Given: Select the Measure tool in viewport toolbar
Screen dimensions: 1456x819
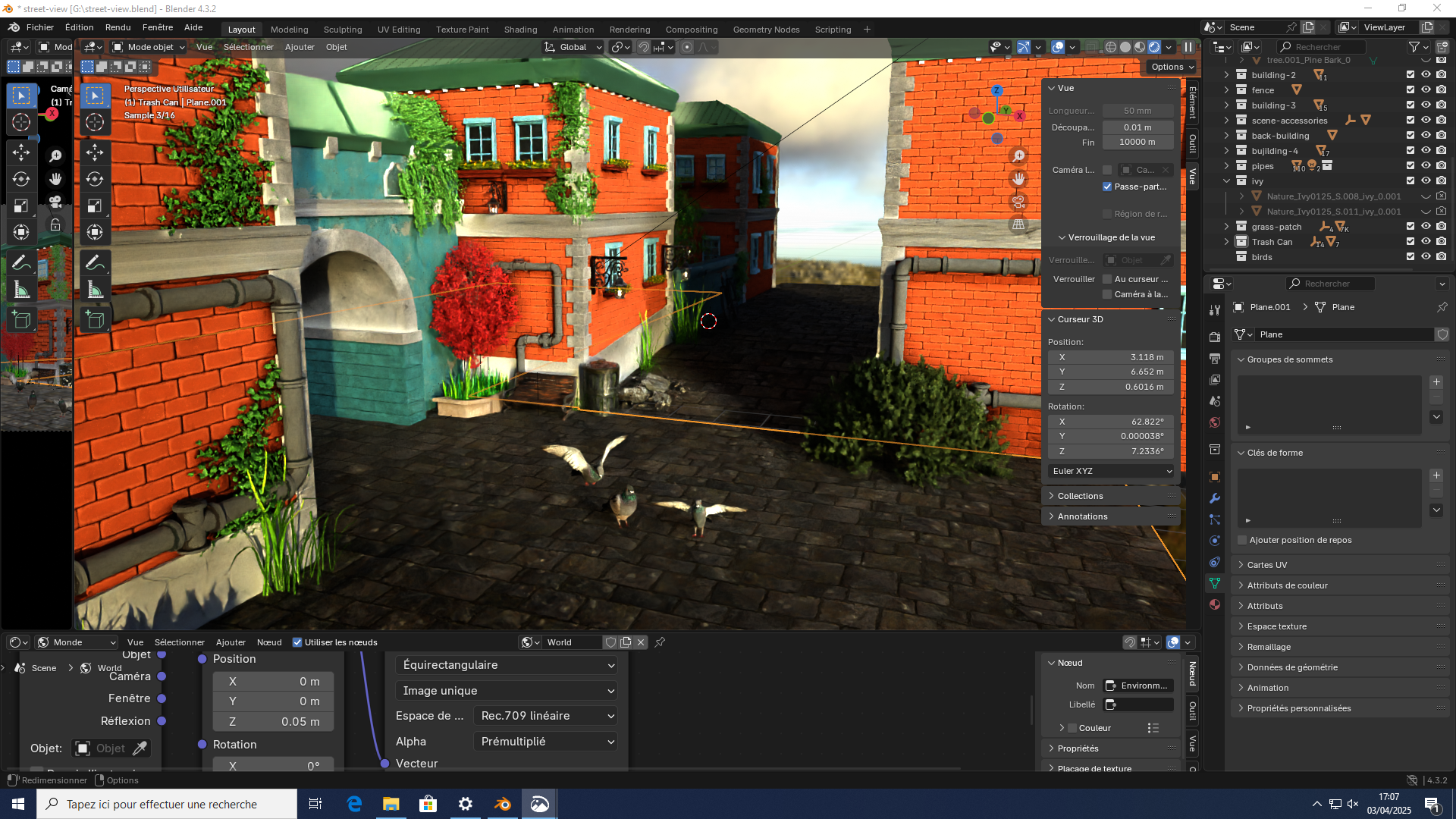Looking at the screenshot, I should pos(95,289).
